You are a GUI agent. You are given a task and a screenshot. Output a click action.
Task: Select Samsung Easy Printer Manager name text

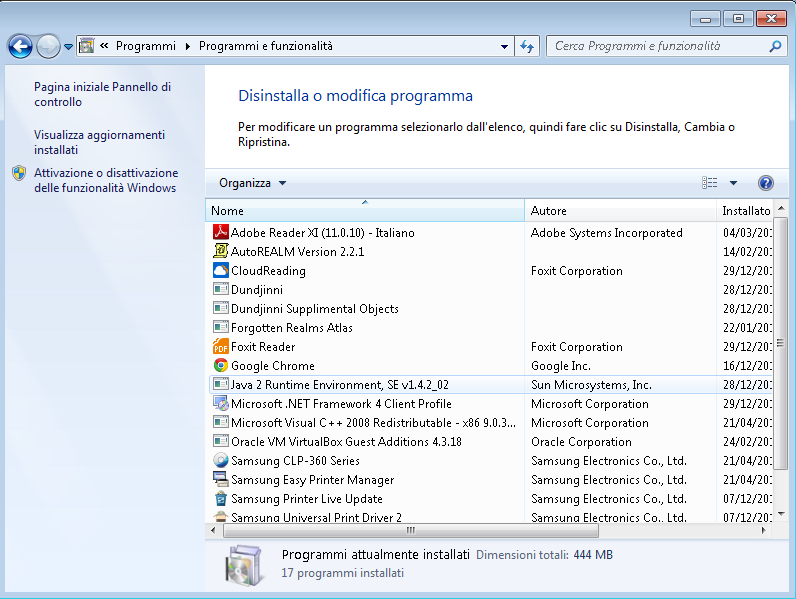click(313, 480)
